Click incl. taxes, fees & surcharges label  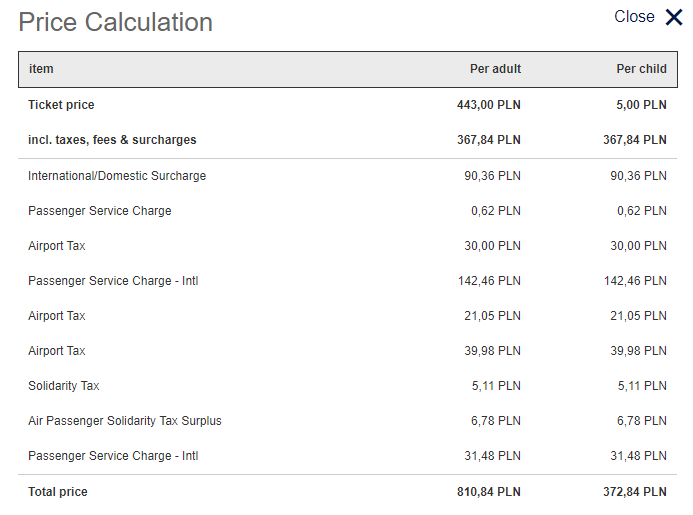[x=112, y=140]
